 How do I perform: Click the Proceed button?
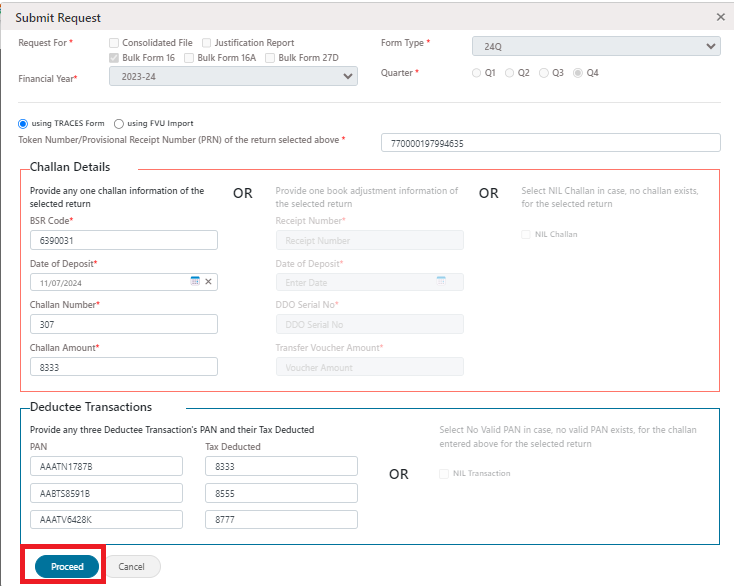tap(67, 566)
